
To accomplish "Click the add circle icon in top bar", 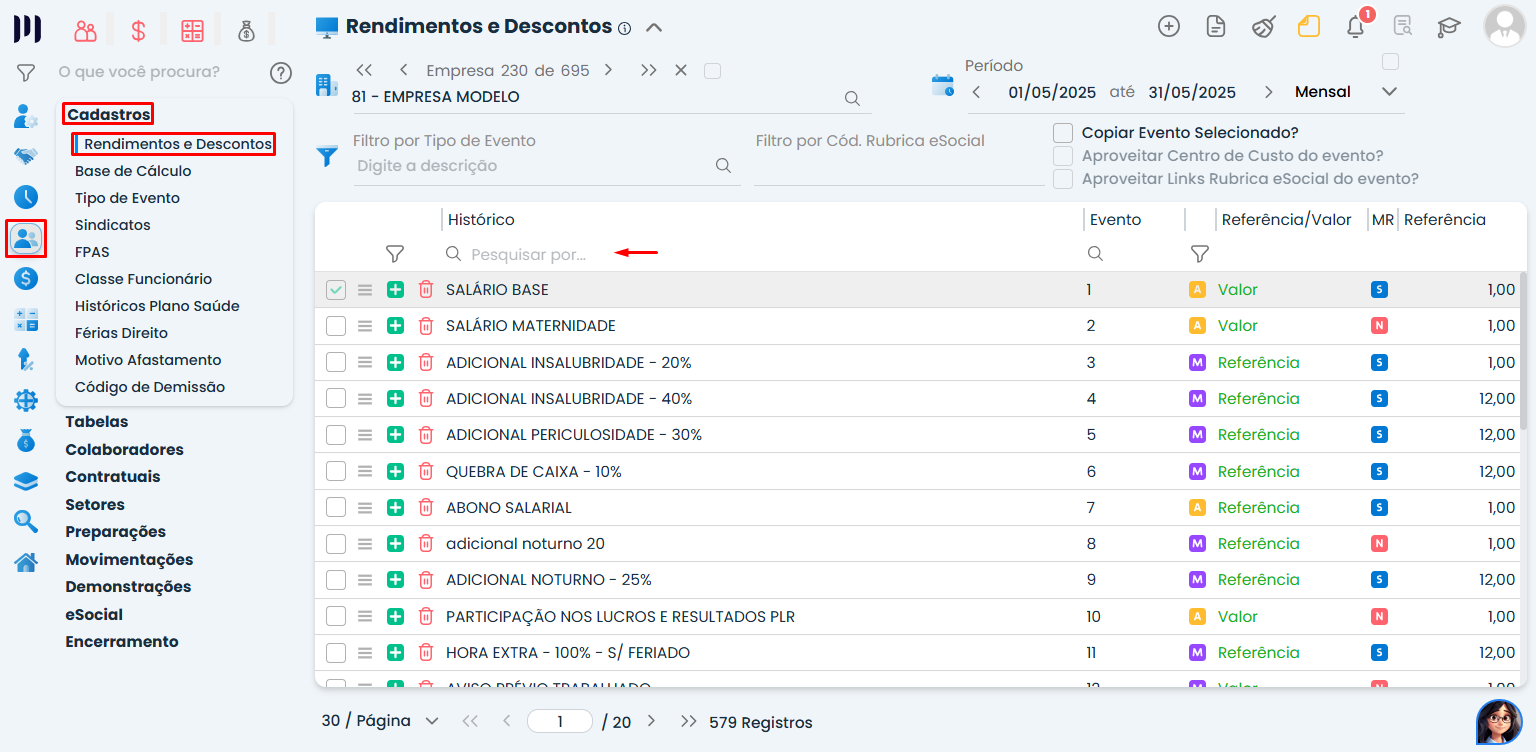I will tap(1168, 27).
